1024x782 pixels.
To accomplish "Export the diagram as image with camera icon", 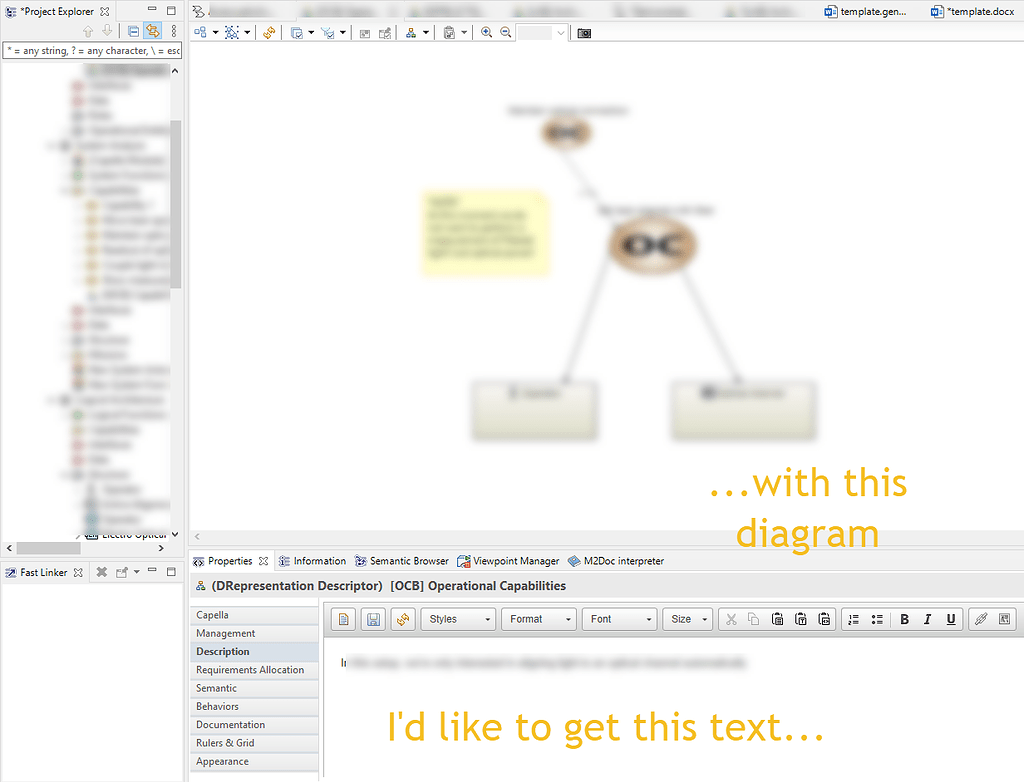I will point(584,31).
